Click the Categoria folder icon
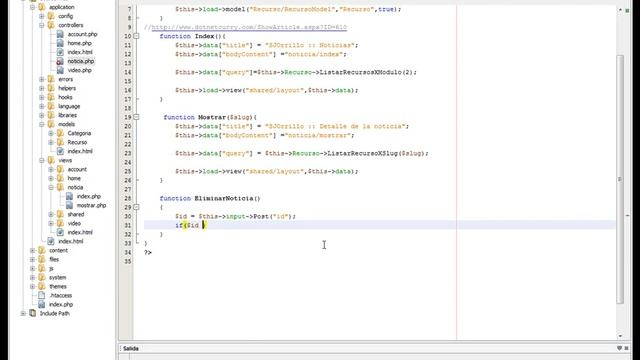 (60, 133)
